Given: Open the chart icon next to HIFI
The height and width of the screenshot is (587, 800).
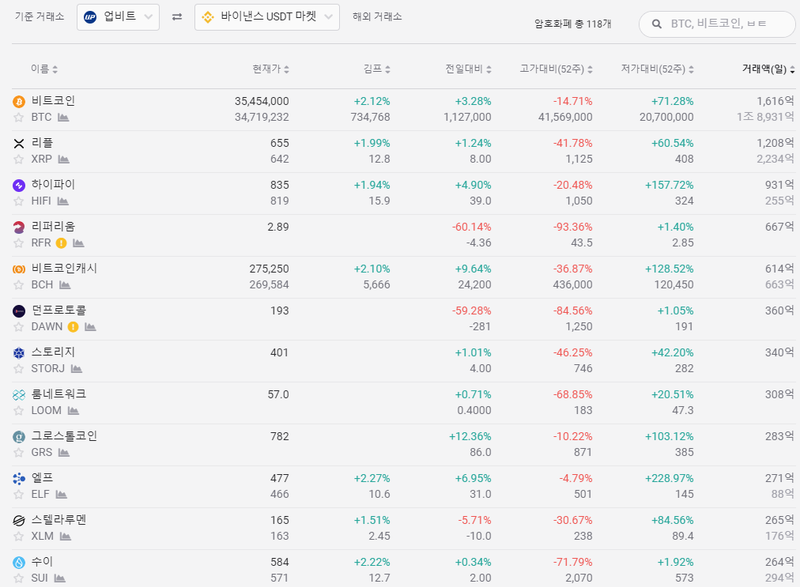Looking at the screenshot, I should point(63,201).
